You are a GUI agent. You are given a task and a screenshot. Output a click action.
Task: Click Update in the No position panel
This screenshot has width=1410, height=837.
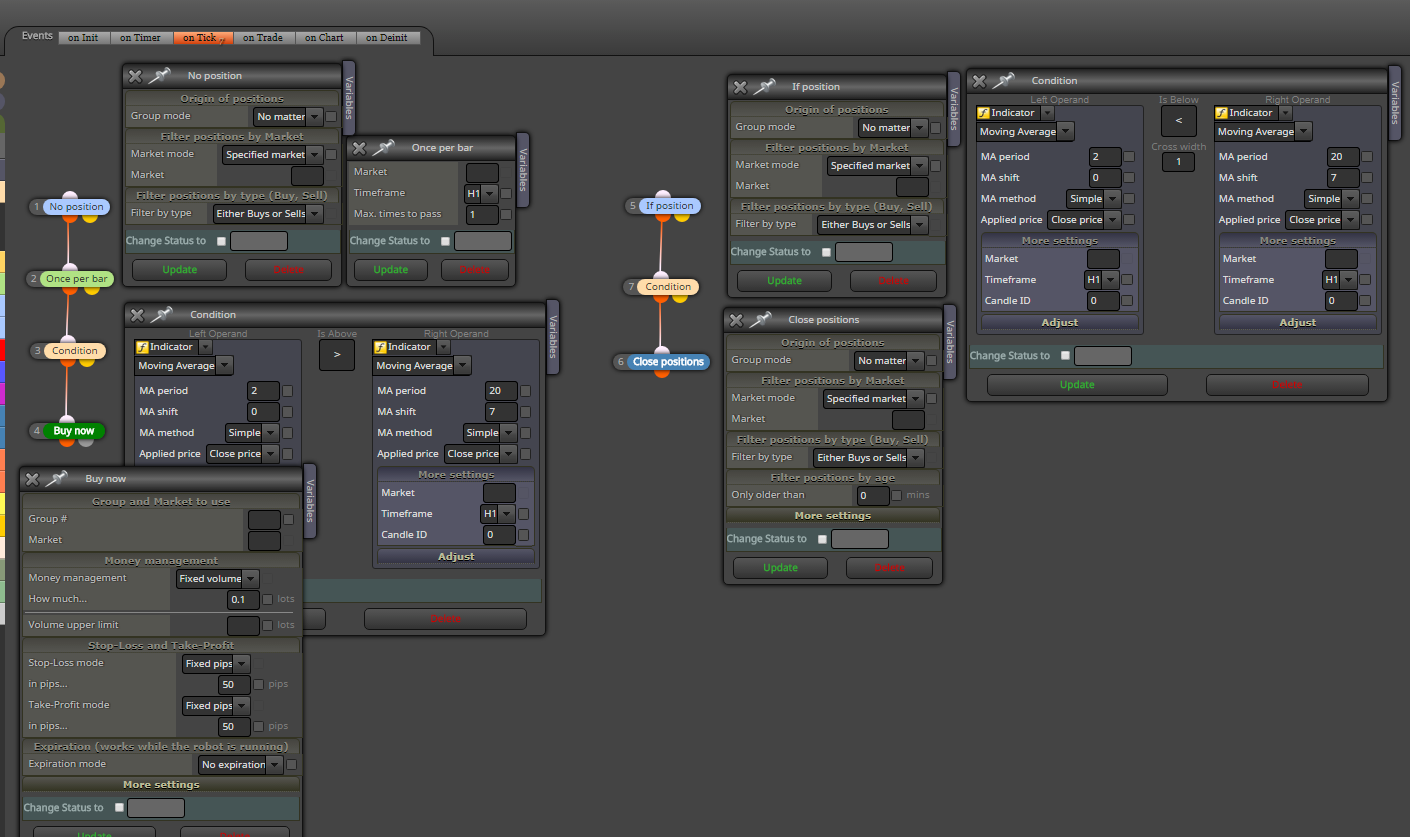(x=179, y=270)
